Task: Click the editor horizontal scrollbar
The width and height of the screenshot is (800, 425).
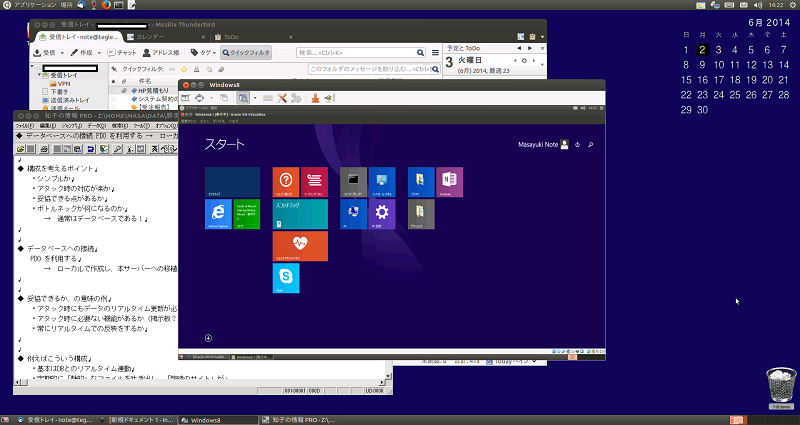Action: (201, 382)
